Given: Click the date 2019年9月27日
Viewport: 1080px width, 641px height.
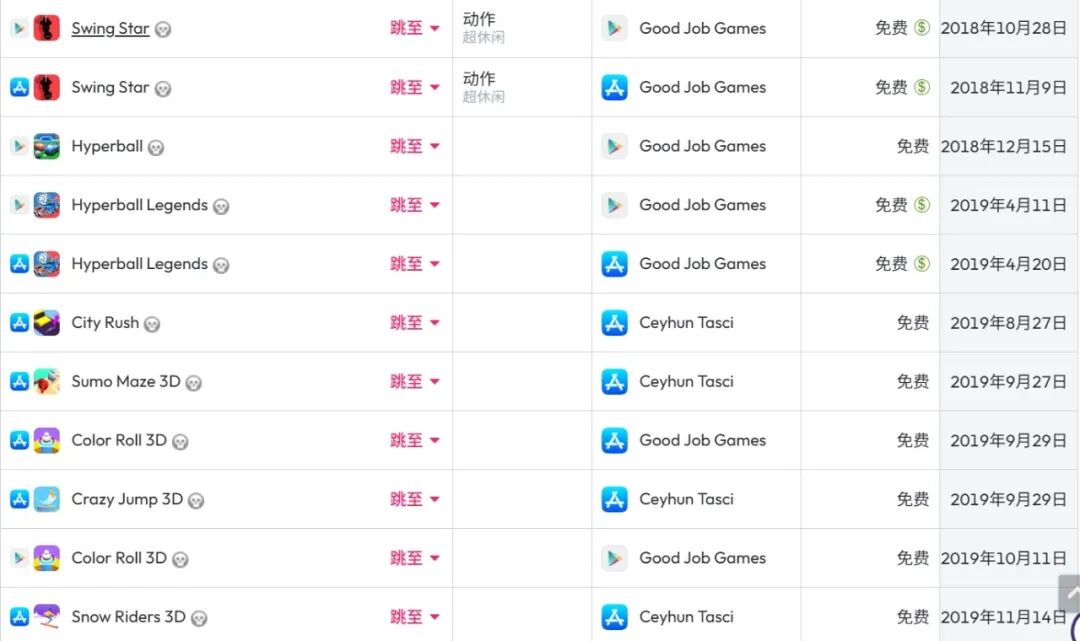Looking at the screenshot, I should (1008, 381).
